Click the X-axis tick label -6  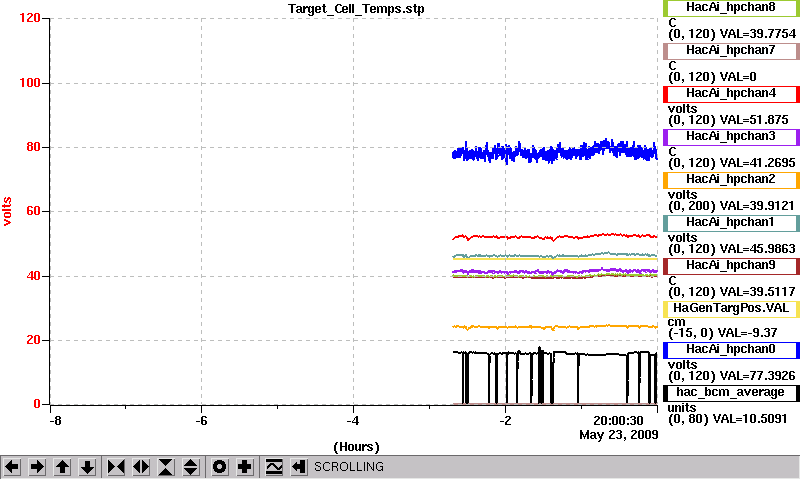pos(202,421)
